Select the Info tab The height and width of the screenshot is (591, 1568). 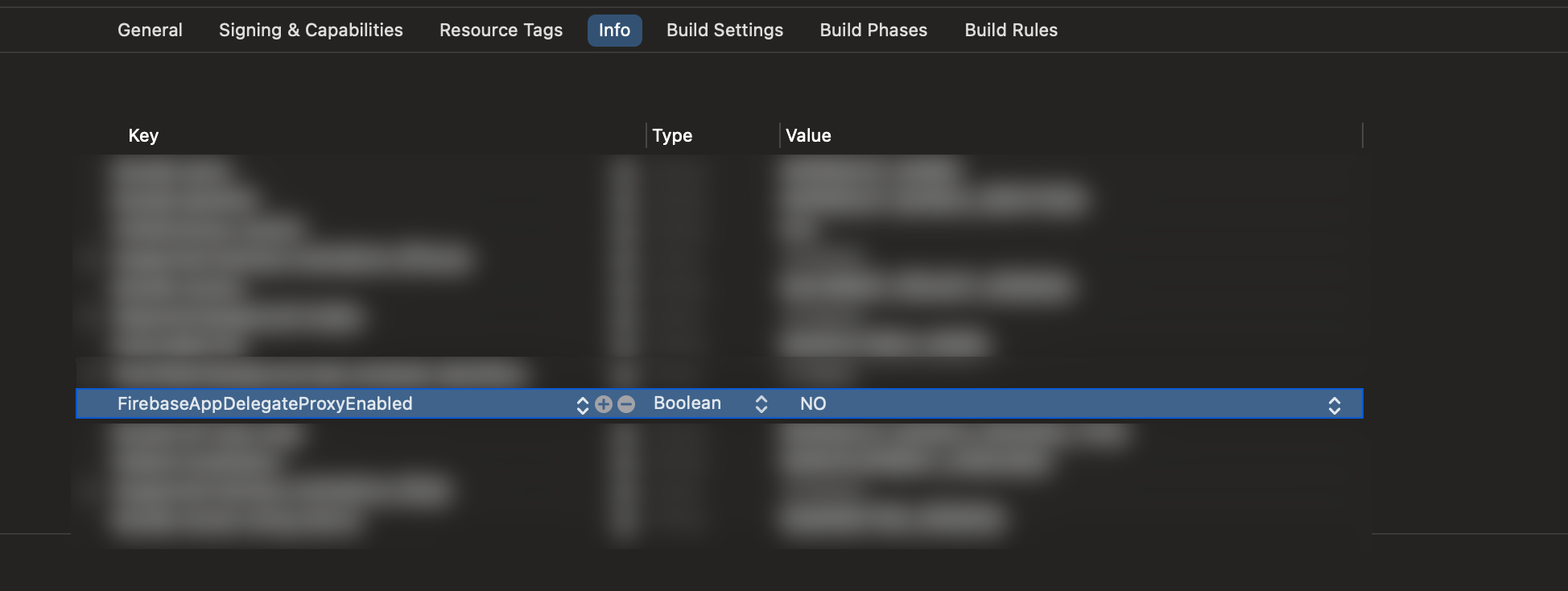[614, 31]
